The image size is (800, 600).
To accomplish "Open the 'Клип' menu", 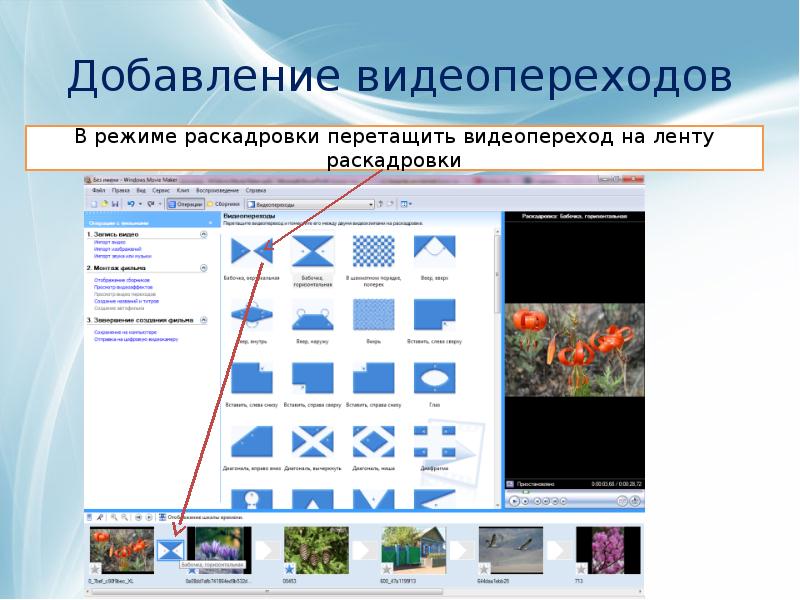I will (x=183, y=189).
